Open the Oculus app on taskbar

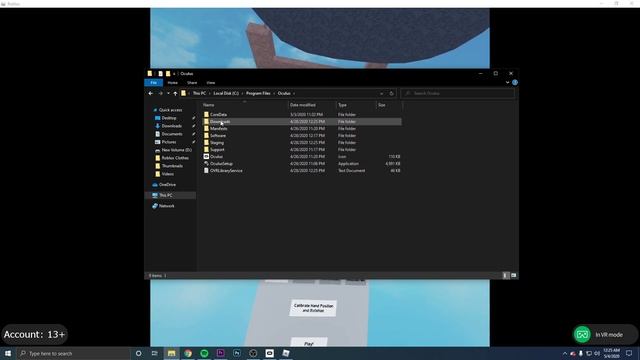269,353
